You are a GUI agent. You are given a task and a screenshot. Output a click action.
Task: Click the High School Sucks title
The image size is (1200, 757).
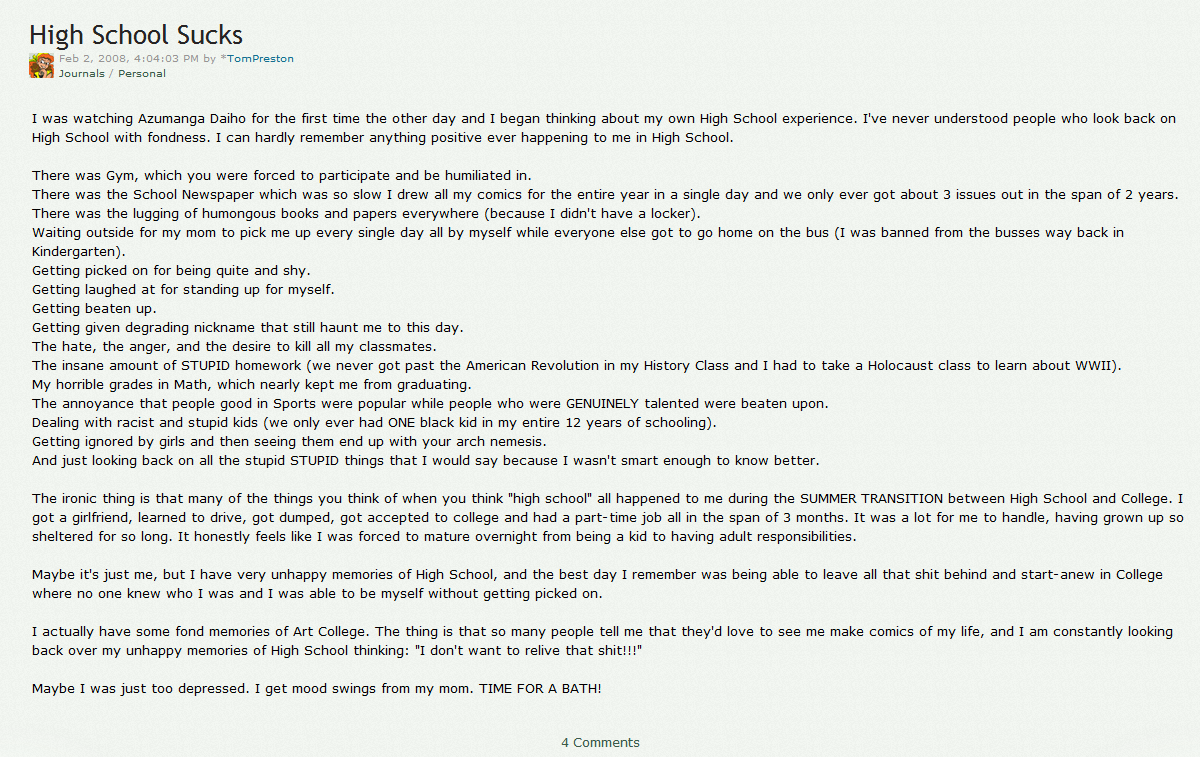point(136,34)
